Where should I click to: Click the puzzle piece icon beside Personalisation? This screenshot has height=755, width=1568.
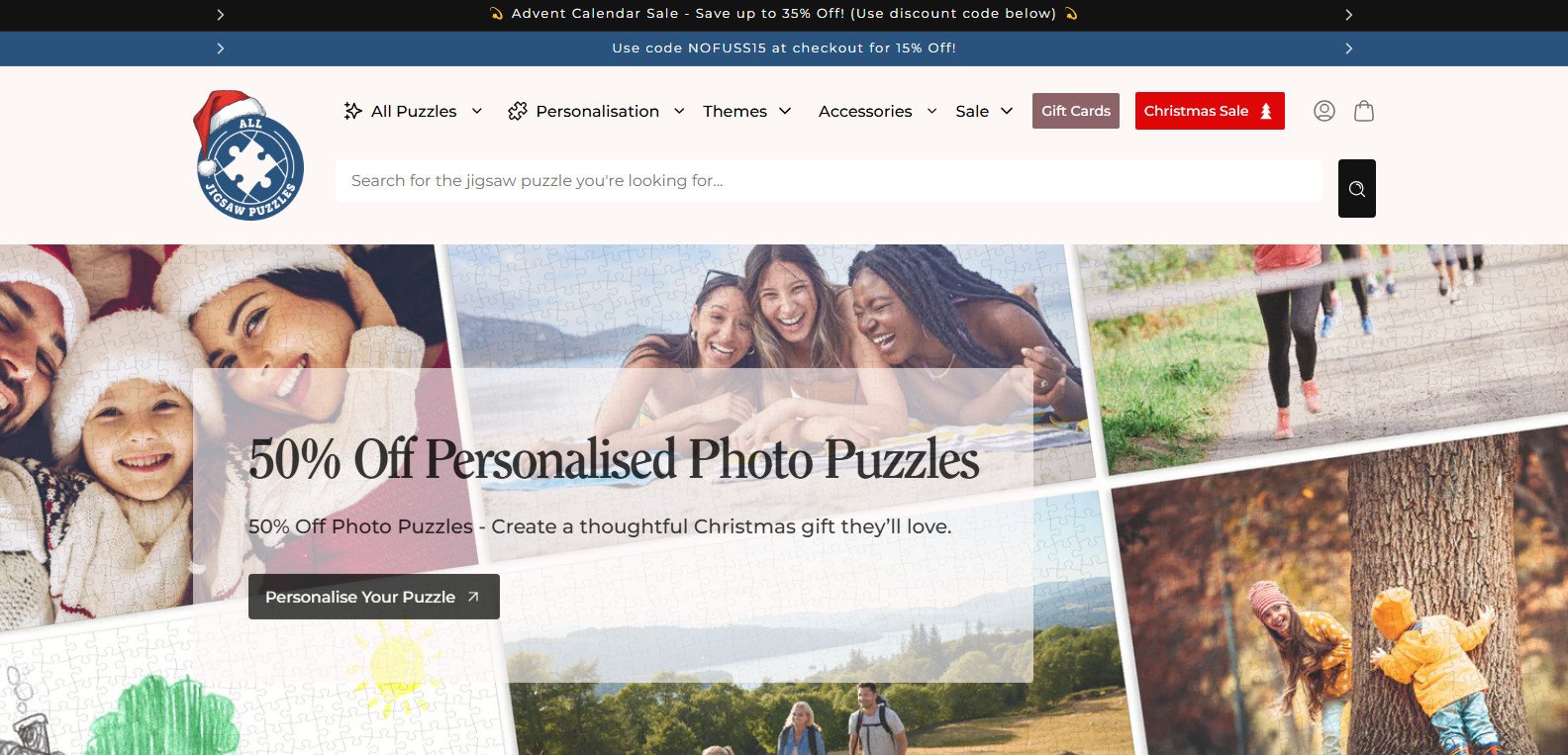(x=517, y=111)
